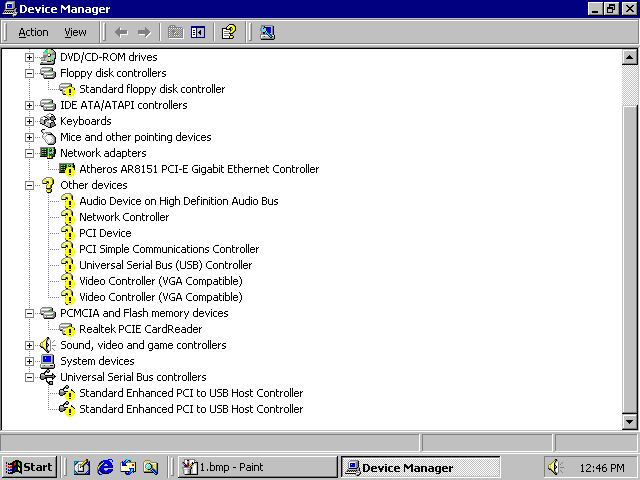Collapse the Floppy disk controllers node
This screenshot has width=640, height=480.
coord(29,73)
